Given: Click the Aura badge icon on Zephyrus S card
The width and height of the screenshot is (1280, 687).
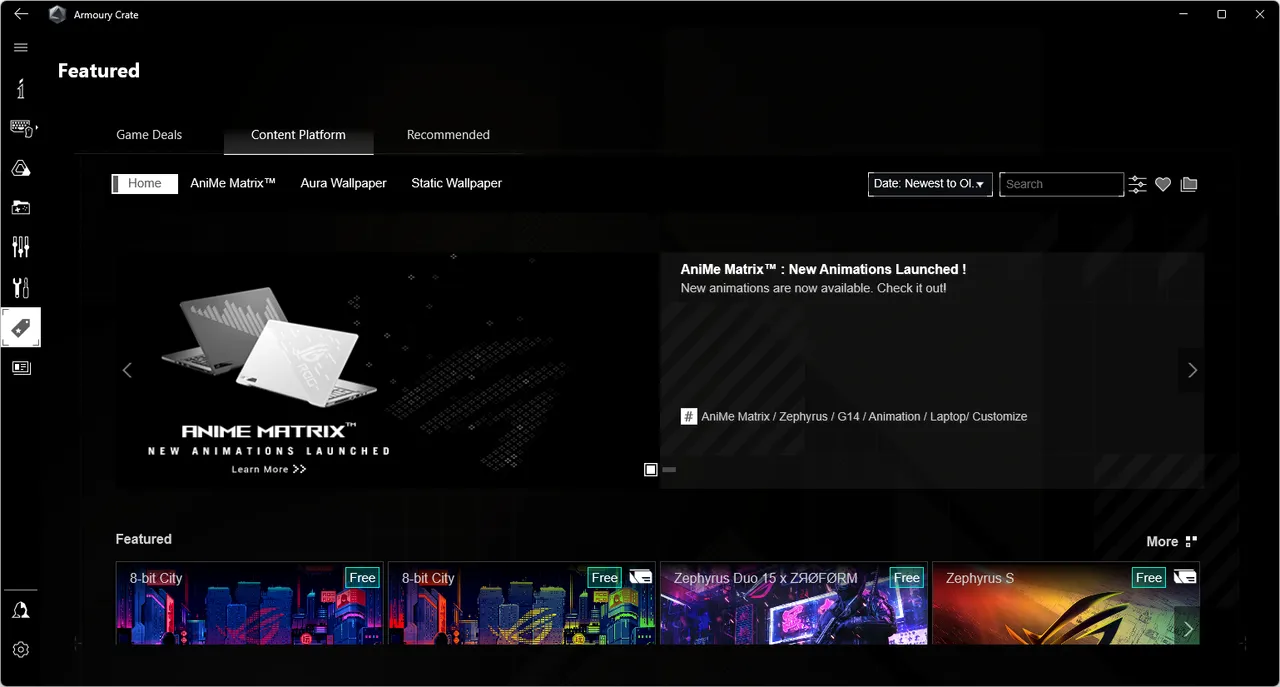Looking at the screenshot, I should click(x=1184, y=577).
